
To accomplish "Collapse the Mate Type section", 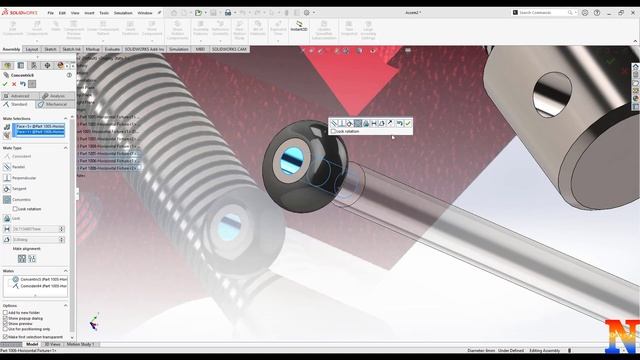I will [65, 148].
